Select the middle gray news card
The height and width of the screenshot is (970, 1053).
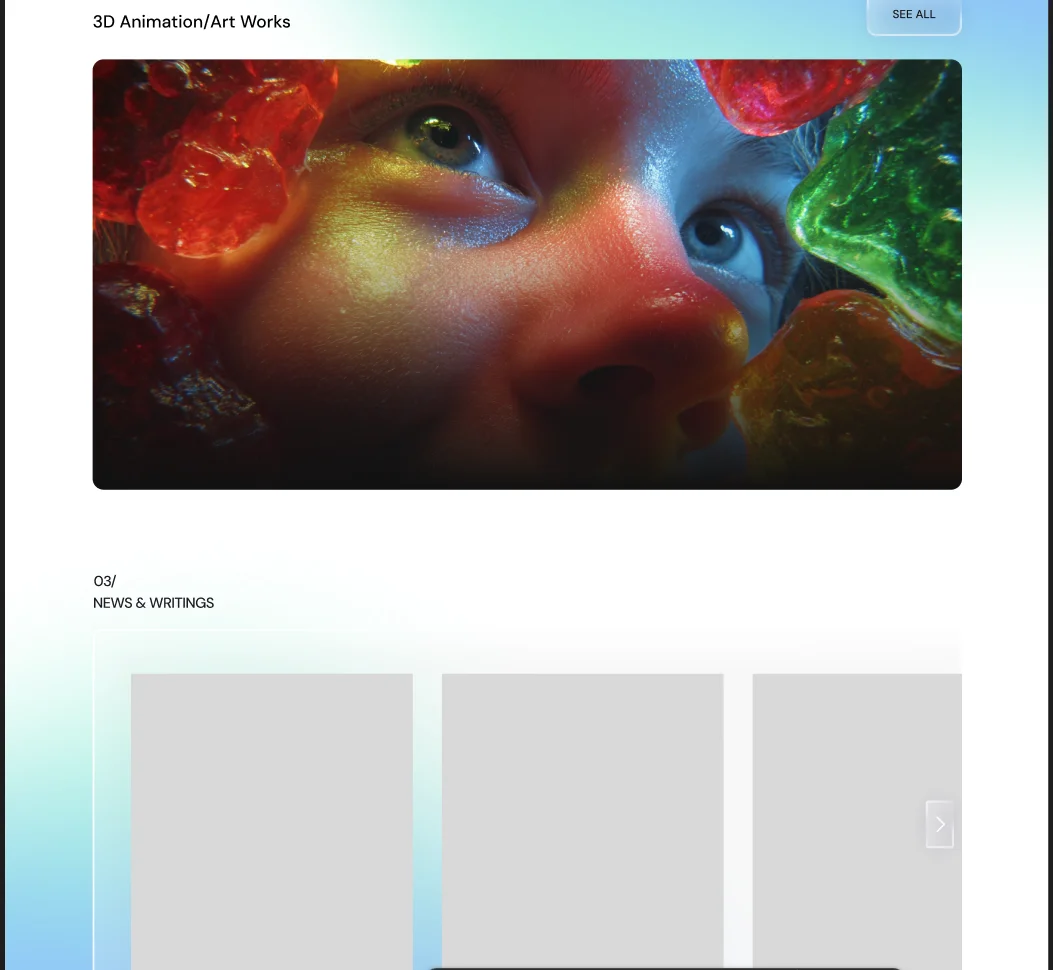click(x=582, y=822)
